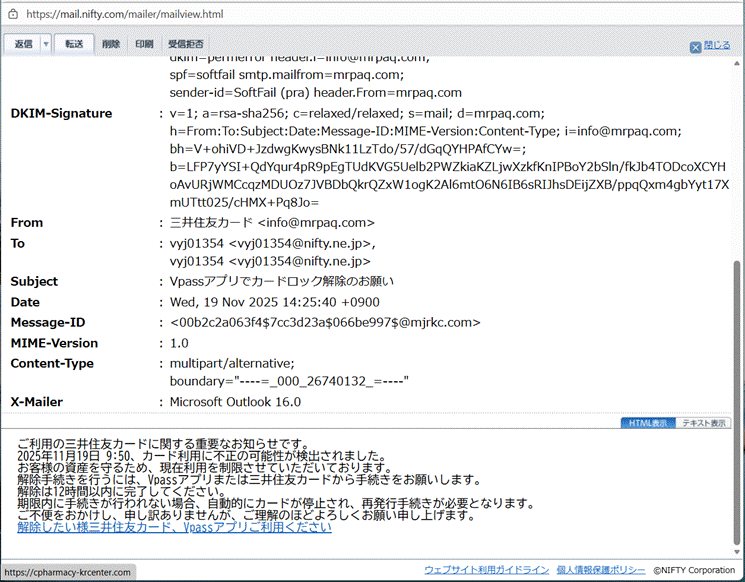
Task: Open ウェブサイト利用ガイドライン footer link
Action: (485, 569)
